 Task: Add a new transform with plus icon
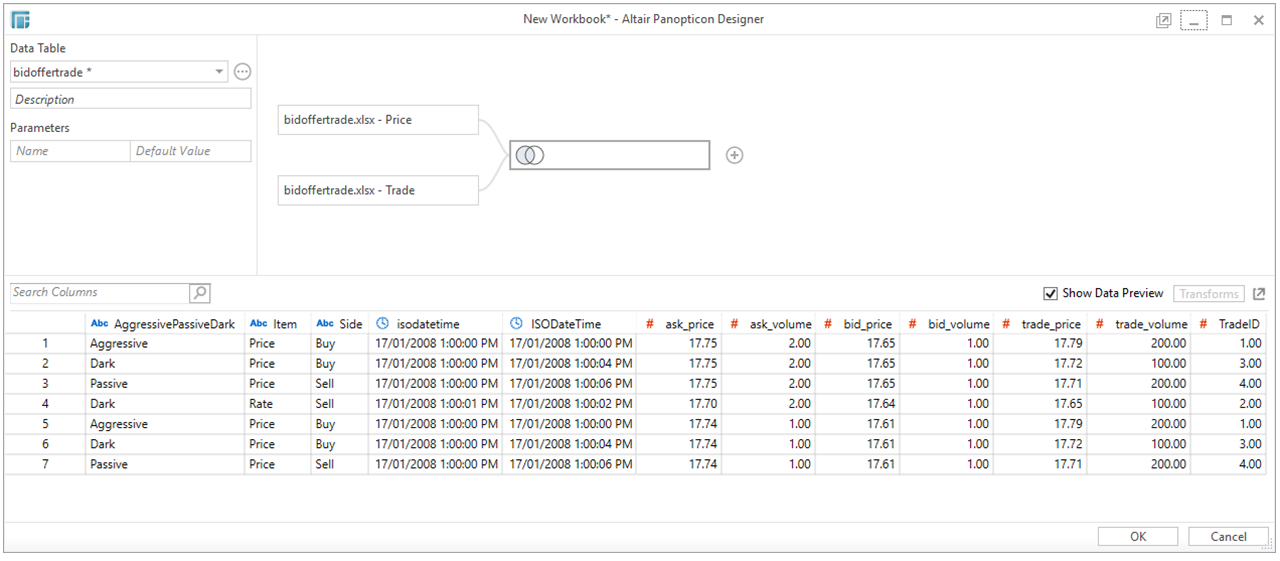coord(734,155)
